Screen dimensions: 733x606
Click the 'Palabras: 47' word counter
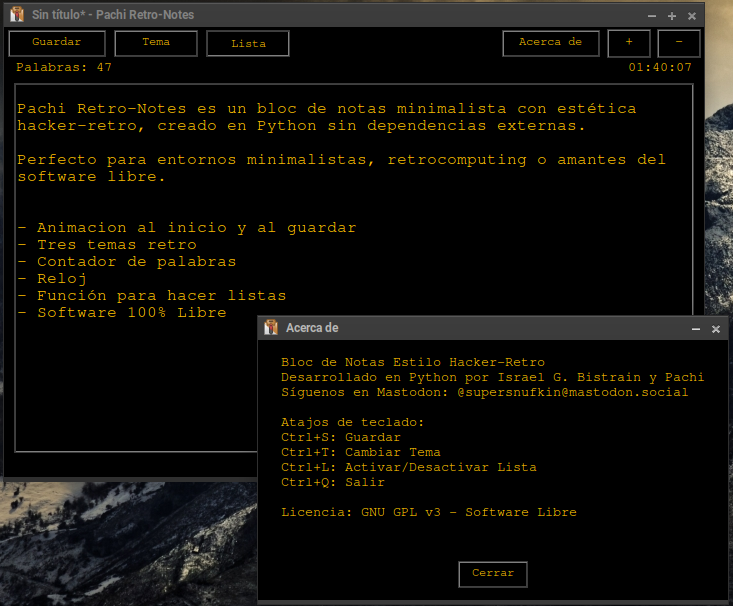click(64, 67)
